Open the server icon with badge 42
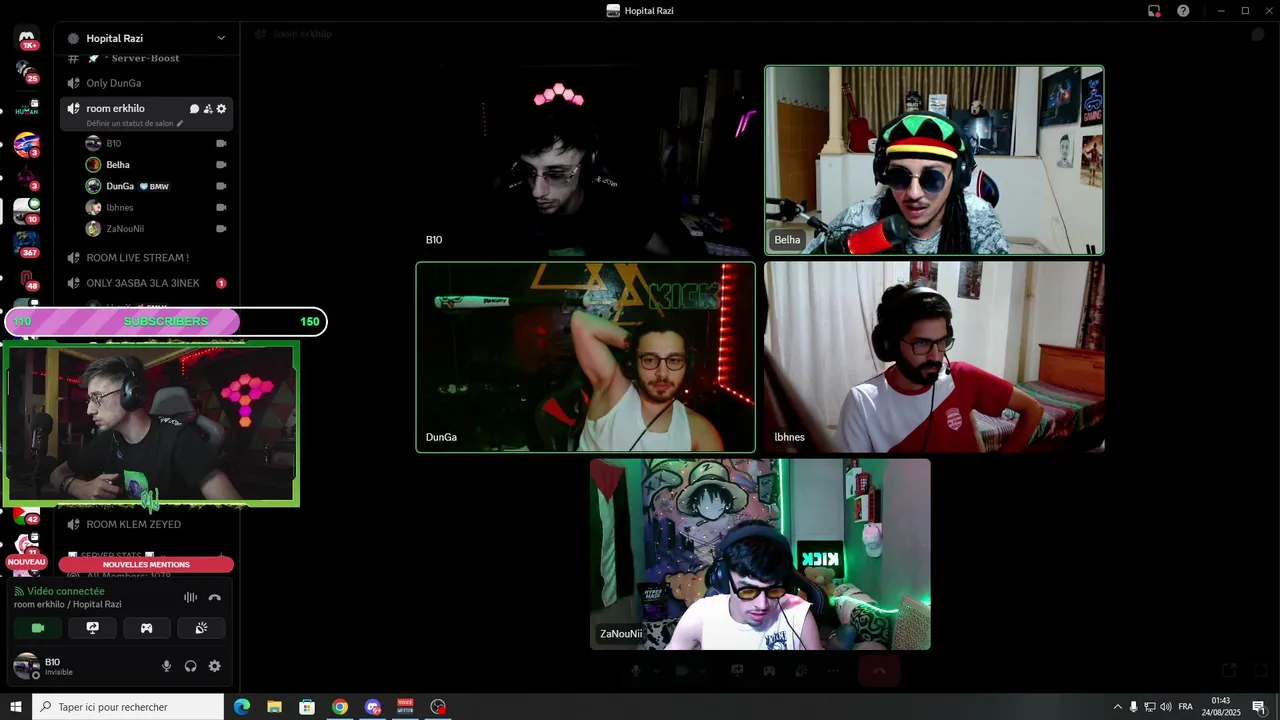This screenshot has width=1280, height=720. (27, 515)
